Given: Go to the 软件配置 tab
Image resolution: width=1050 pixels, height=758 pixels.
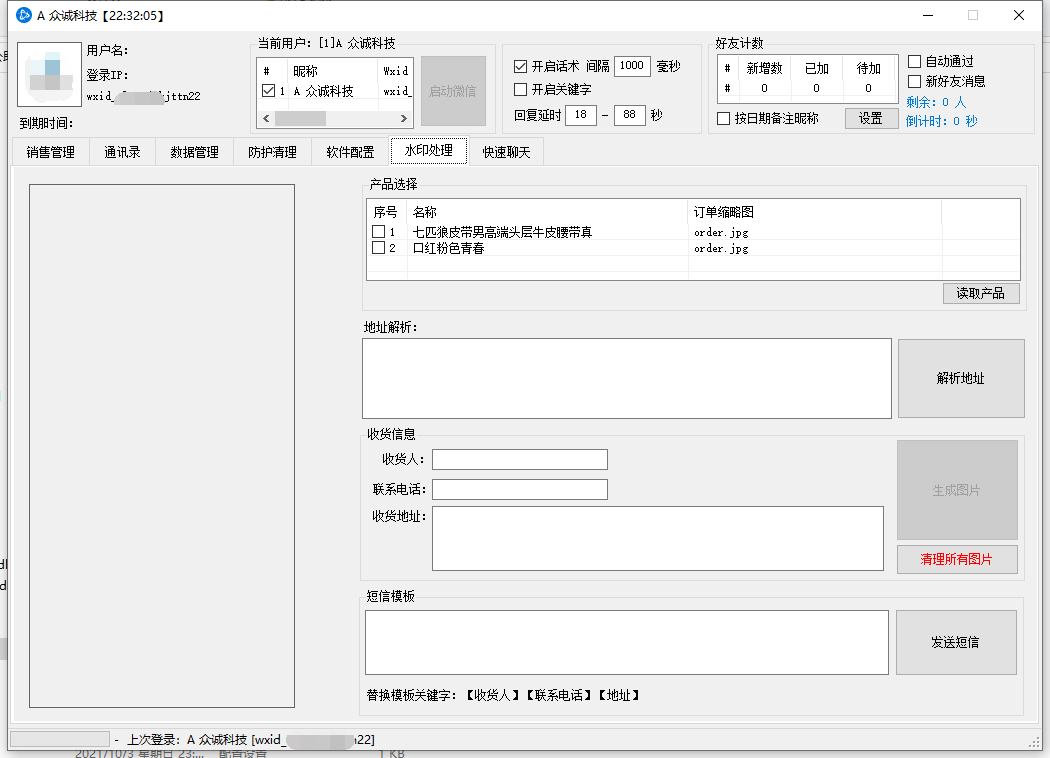Looking at the screenshot, I should 350,152.
